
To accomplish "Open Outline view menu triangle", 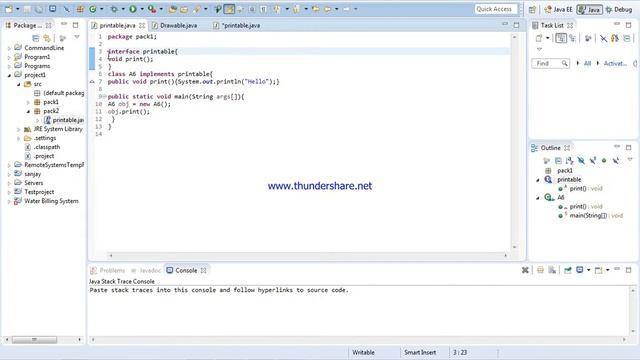I will click(630, 160).
